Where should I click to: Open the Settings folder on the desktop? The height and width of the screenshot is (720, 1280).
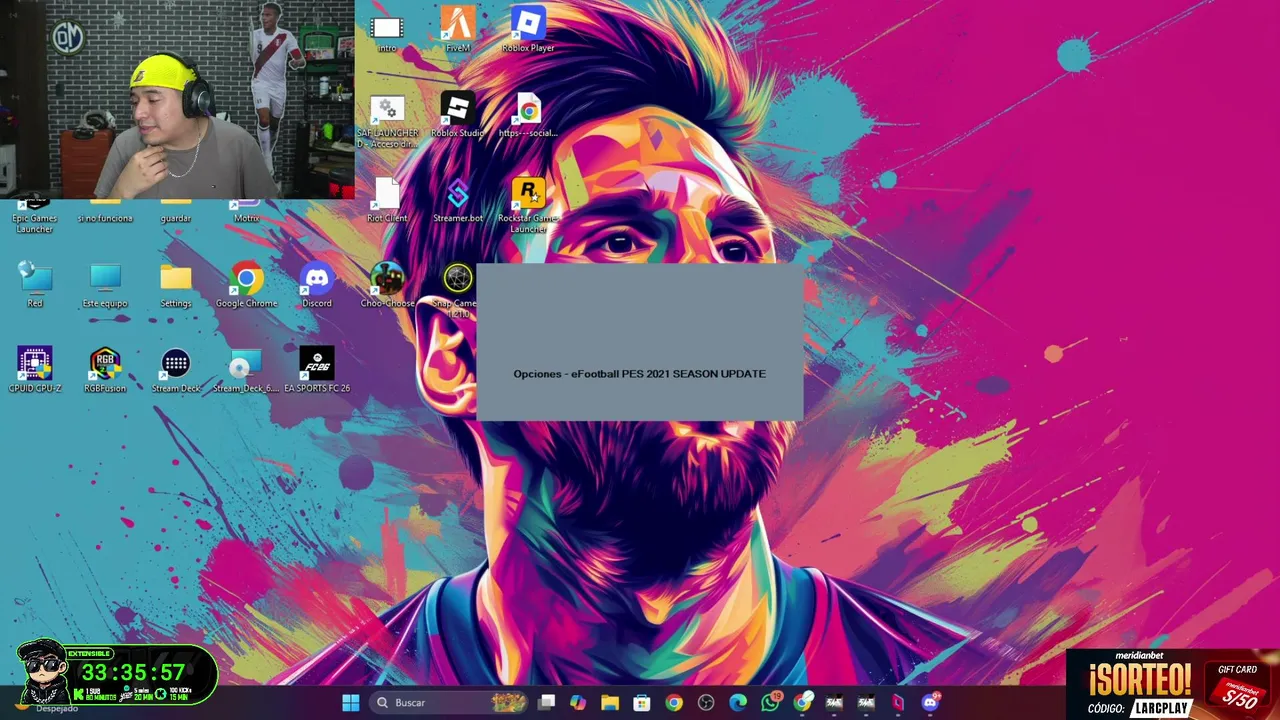[176, 279]
